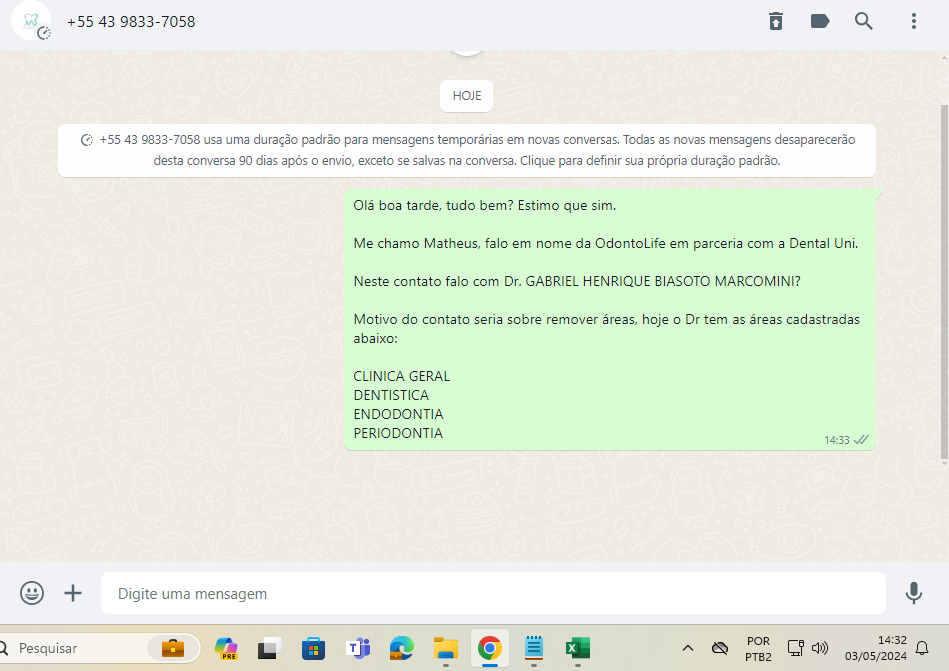
Task: Record a voice message with microphone
Action: pos(914,593)
